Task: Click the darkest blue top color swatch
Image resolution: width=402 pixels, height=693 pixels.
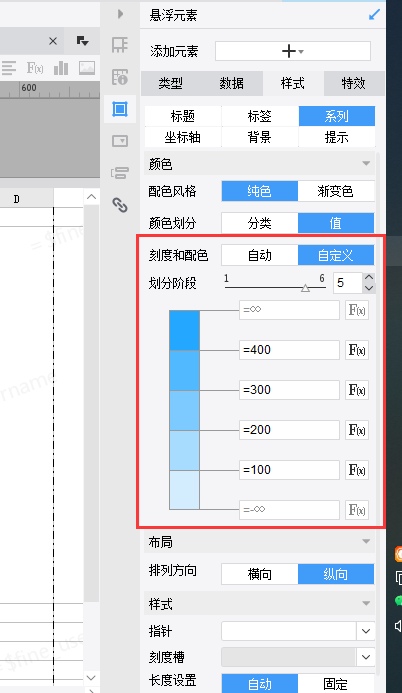Action: click(185, 330)
